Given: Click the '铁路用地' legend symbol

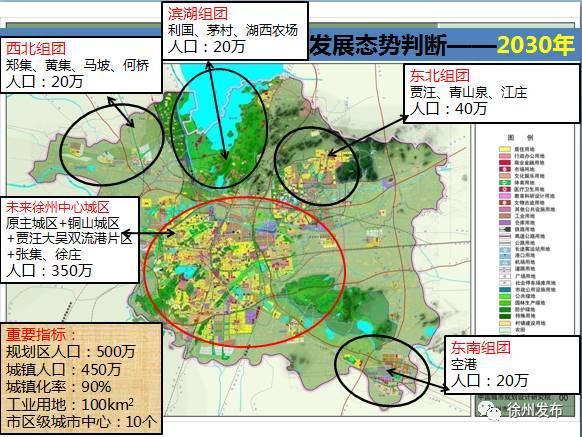Looking at the screenshot, I should click(505, 229).
